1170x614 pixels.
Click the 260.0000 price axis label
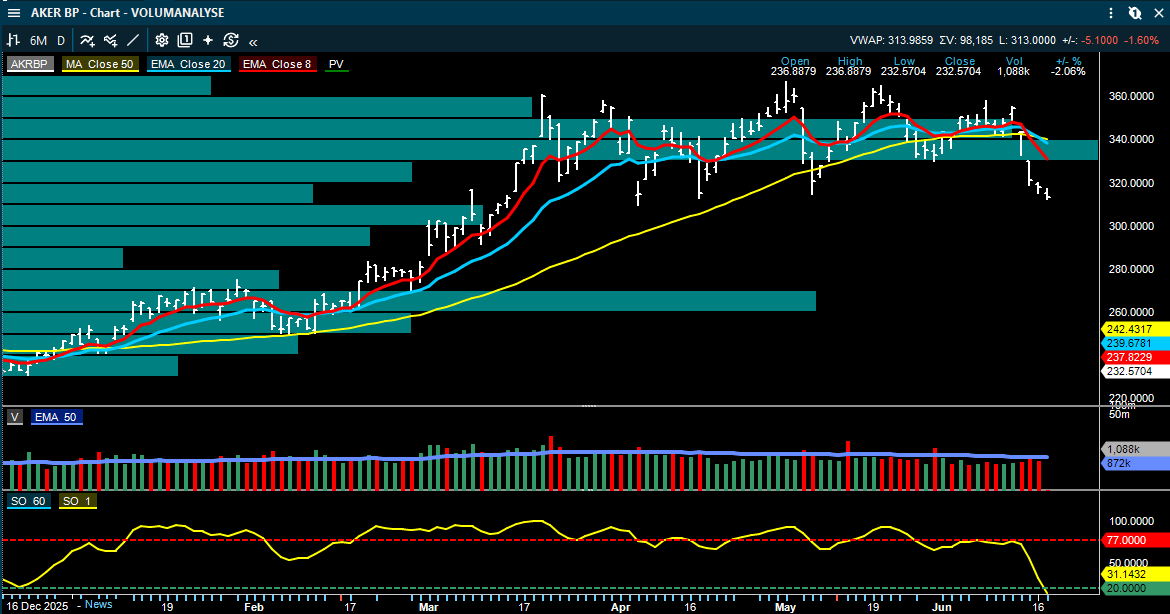(1131, 313)
